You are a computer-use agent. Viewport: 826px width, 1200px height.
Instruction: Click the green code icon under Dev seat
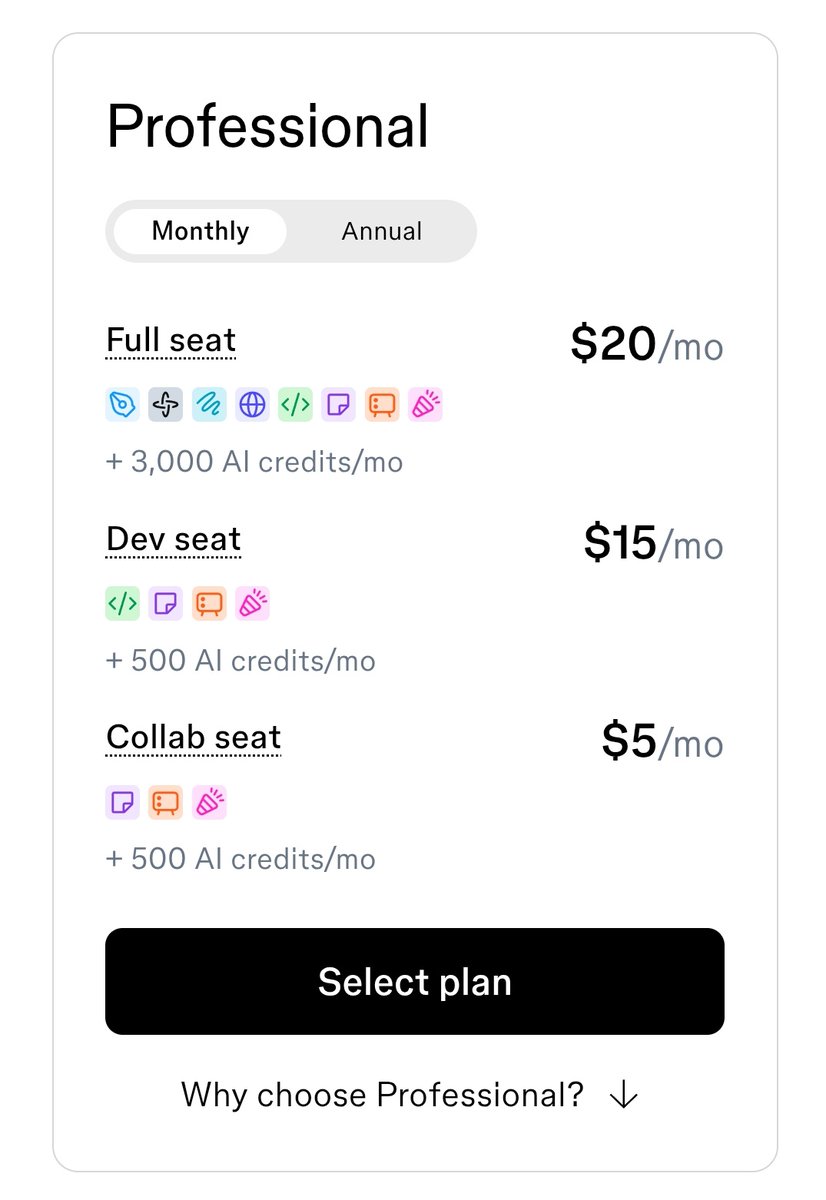[122, 603]
